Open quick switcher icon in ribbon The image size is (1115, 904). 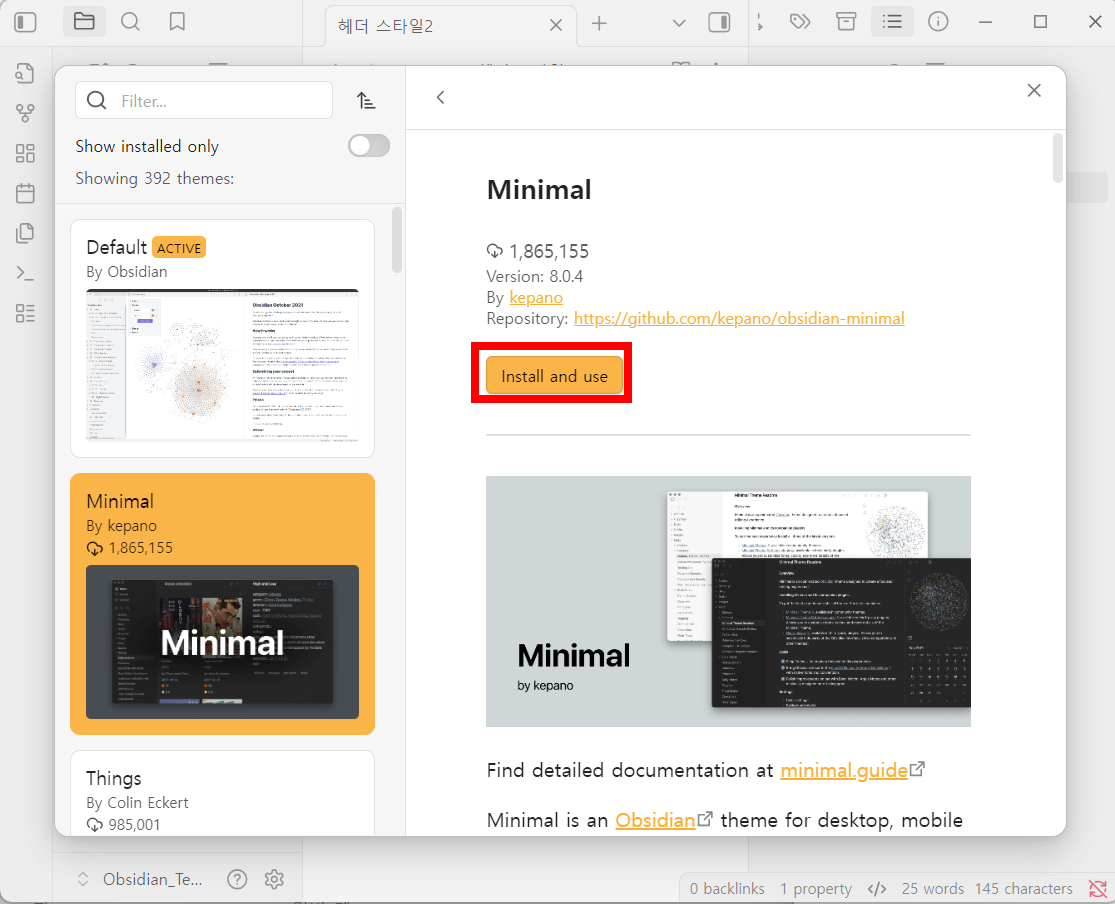tap(25, 73)
